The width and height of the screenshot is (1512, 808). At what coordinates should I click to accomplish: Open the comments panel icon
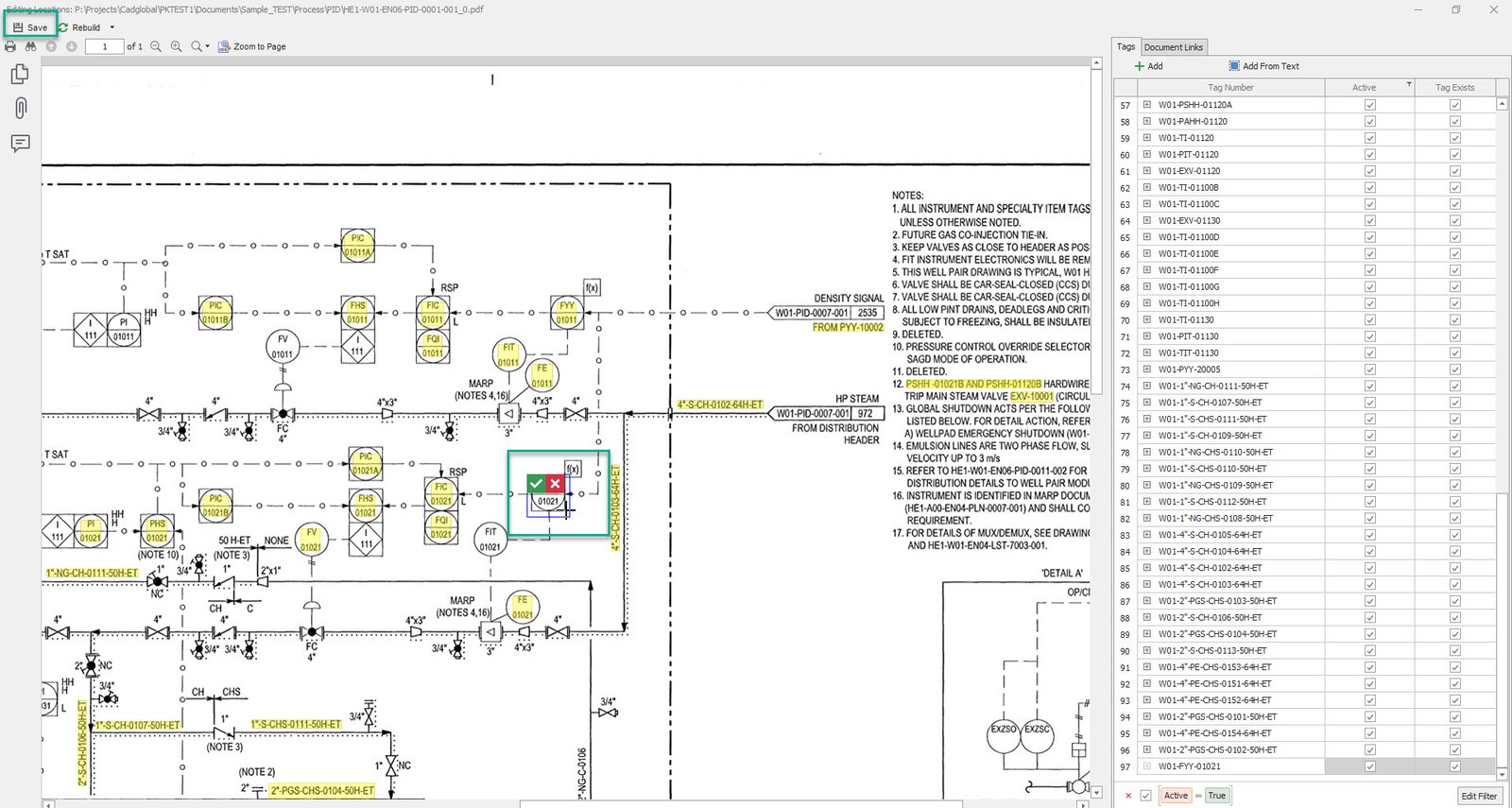[x=20, y=143]
